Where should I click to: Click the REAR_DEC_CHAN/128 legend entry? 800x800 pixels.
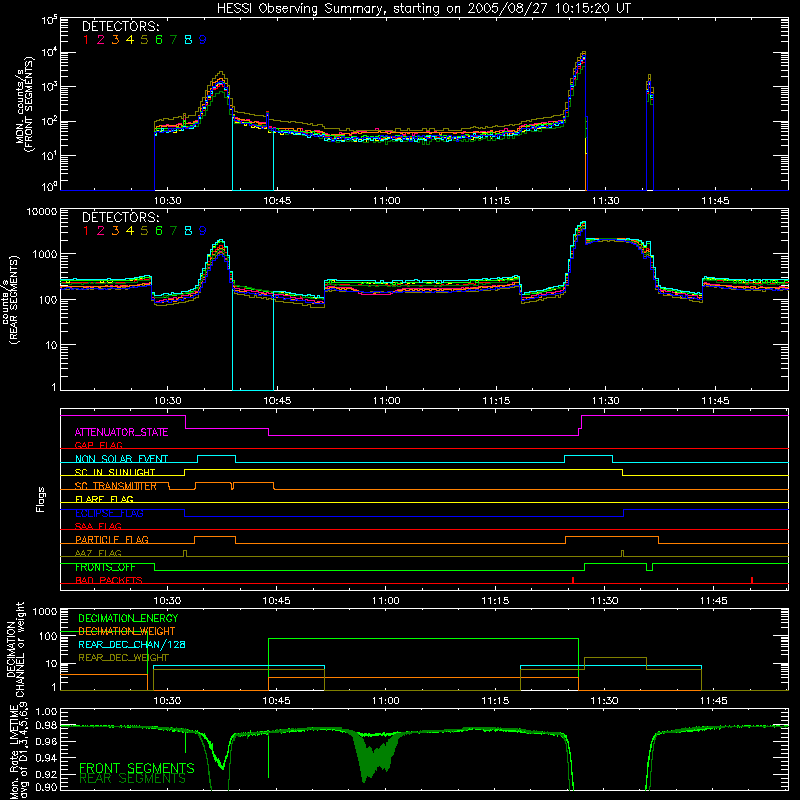click(x=132, y=644)
